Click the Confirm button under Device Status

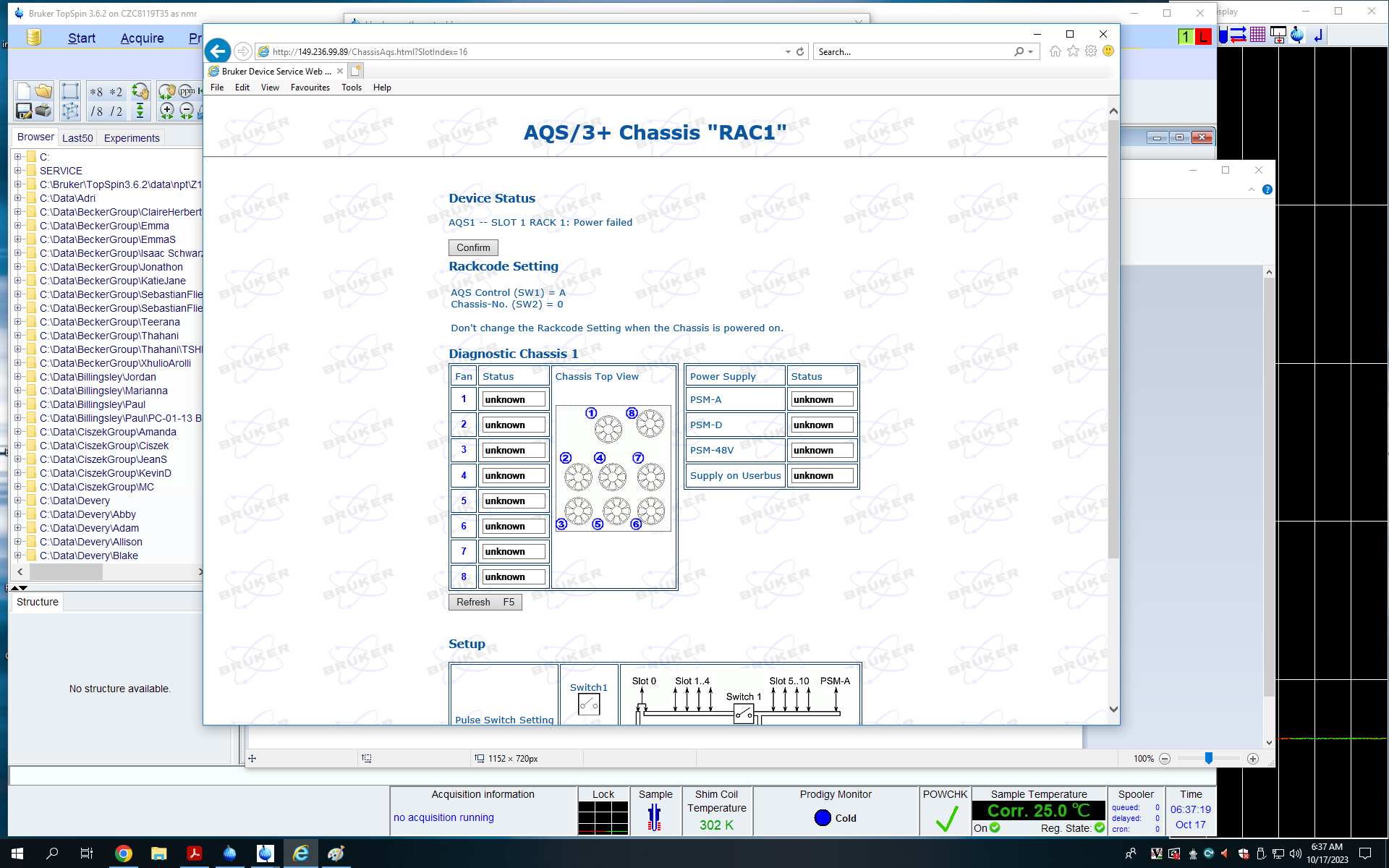click(x=473, y=247)
